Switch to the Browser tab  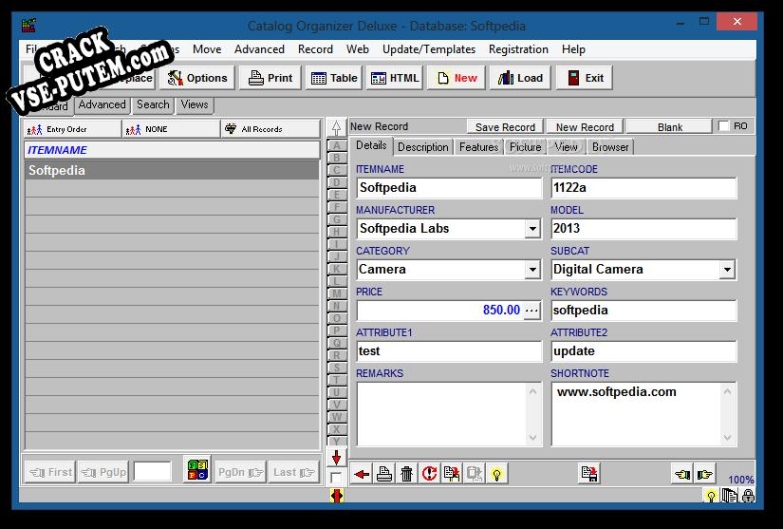[x=610, y=147]
